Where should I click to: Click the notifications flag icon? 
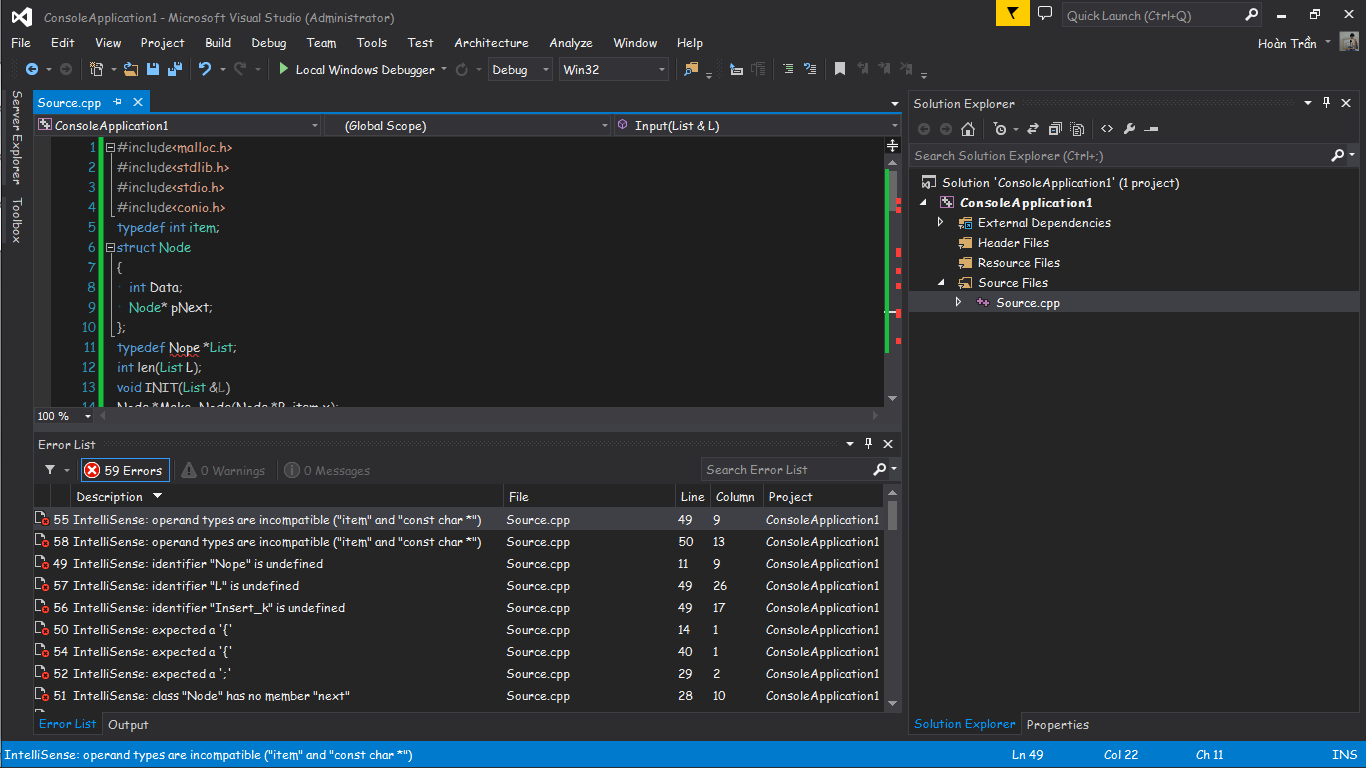click(1012, 14)
